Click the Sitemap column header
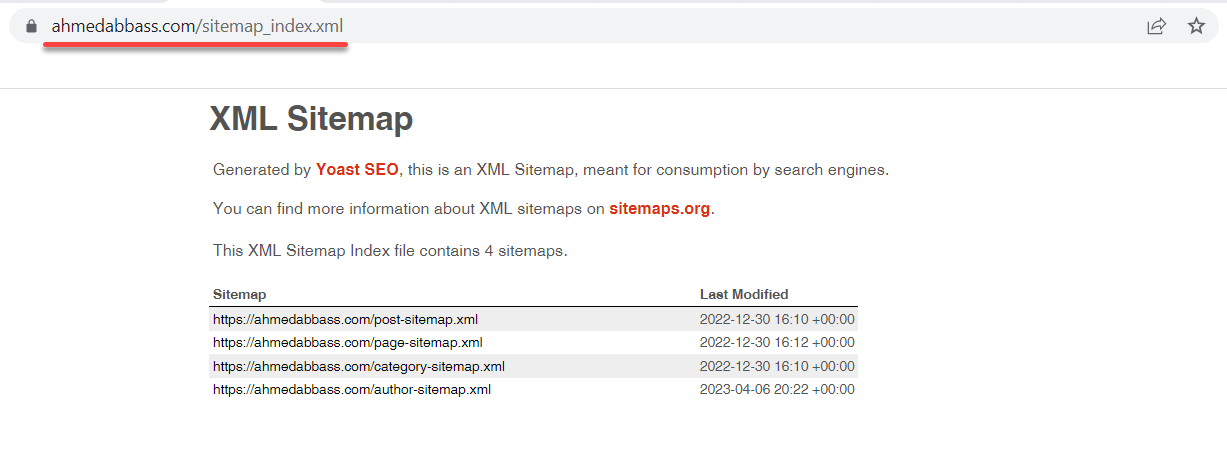The width and height of the screenshot is (1227, 456). point(239,295)
